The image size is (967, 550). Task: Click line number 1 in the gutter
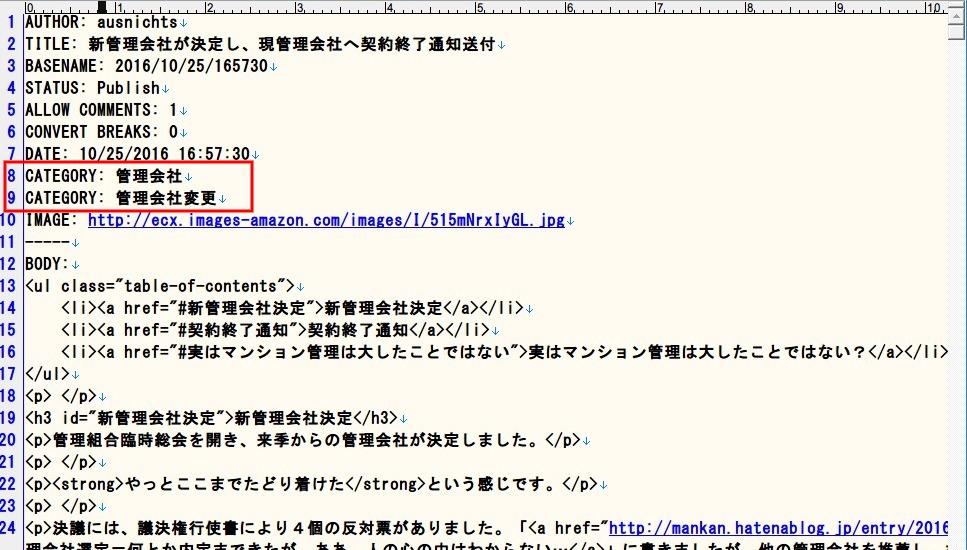12,22
